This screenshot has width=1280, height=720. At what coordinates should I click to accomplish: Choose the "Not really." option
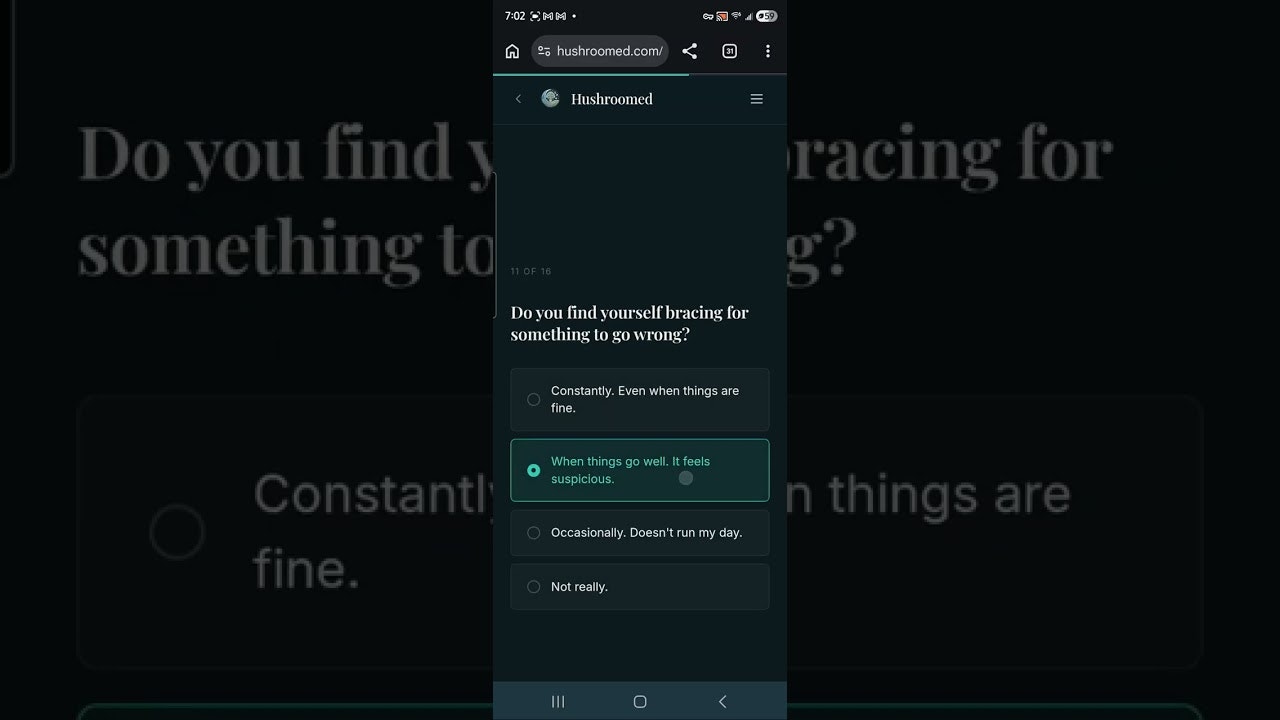[640, 587]
